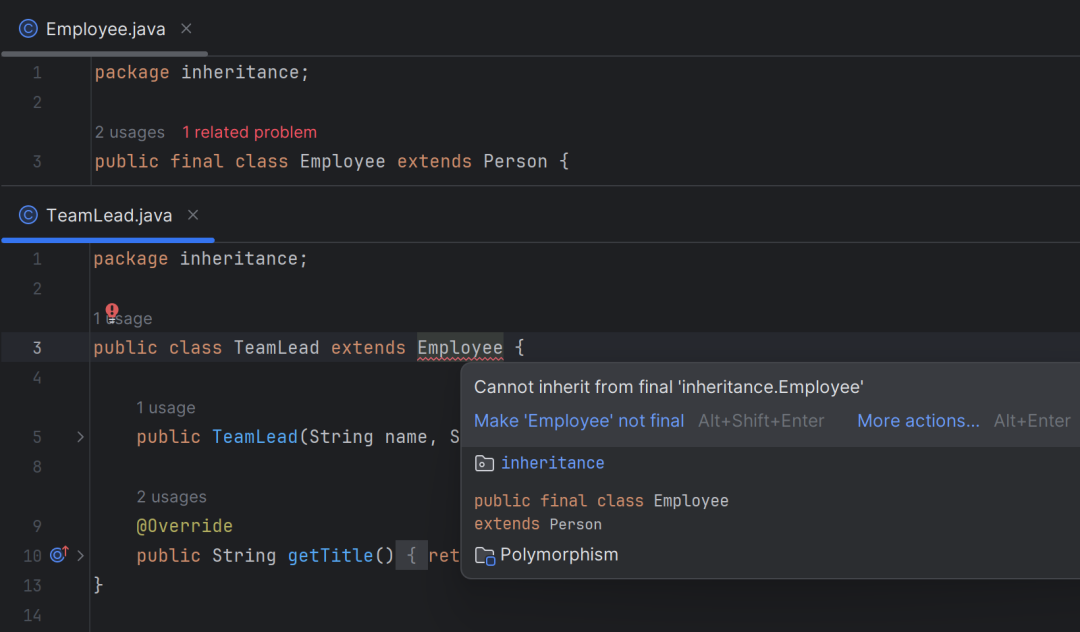Click the Person superclass name in Employee.java
1080x632 pixels.
tap(515, 161)
